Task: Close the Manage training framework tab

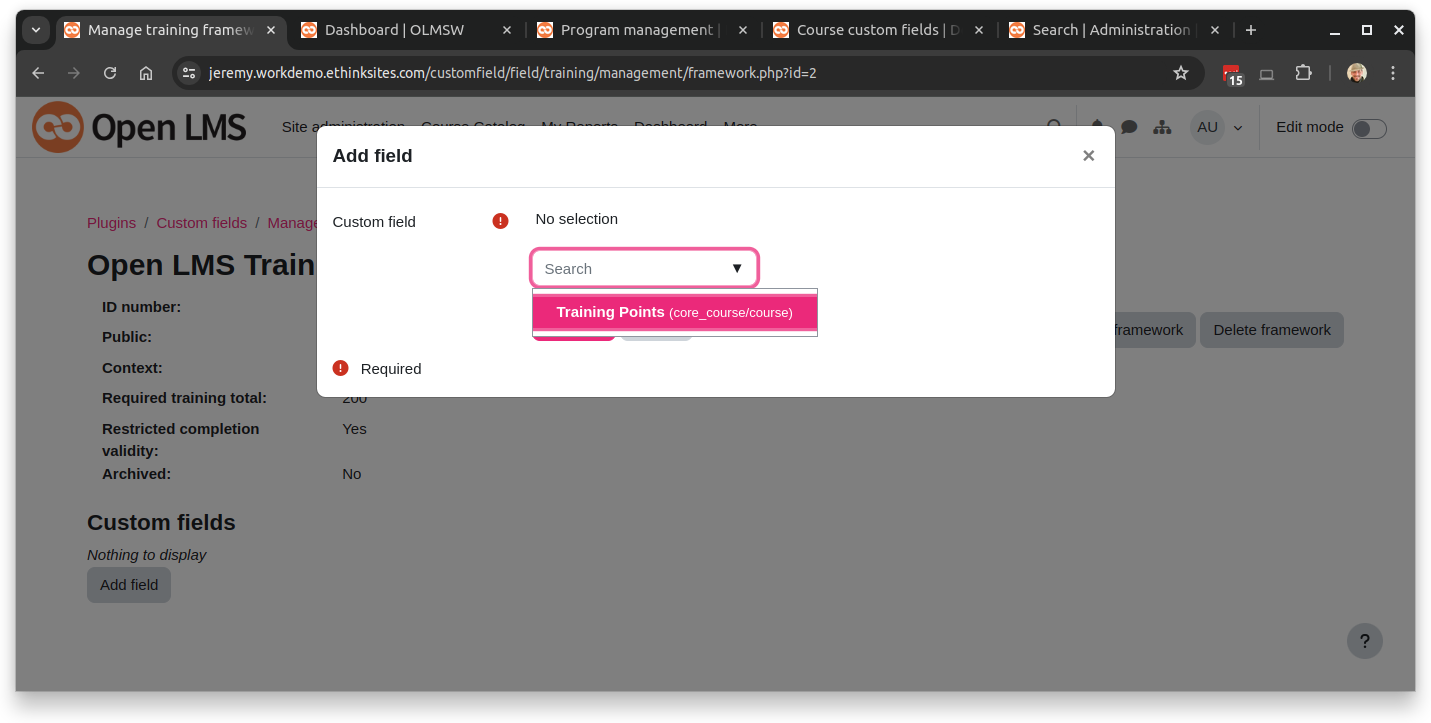Action: 271,30
